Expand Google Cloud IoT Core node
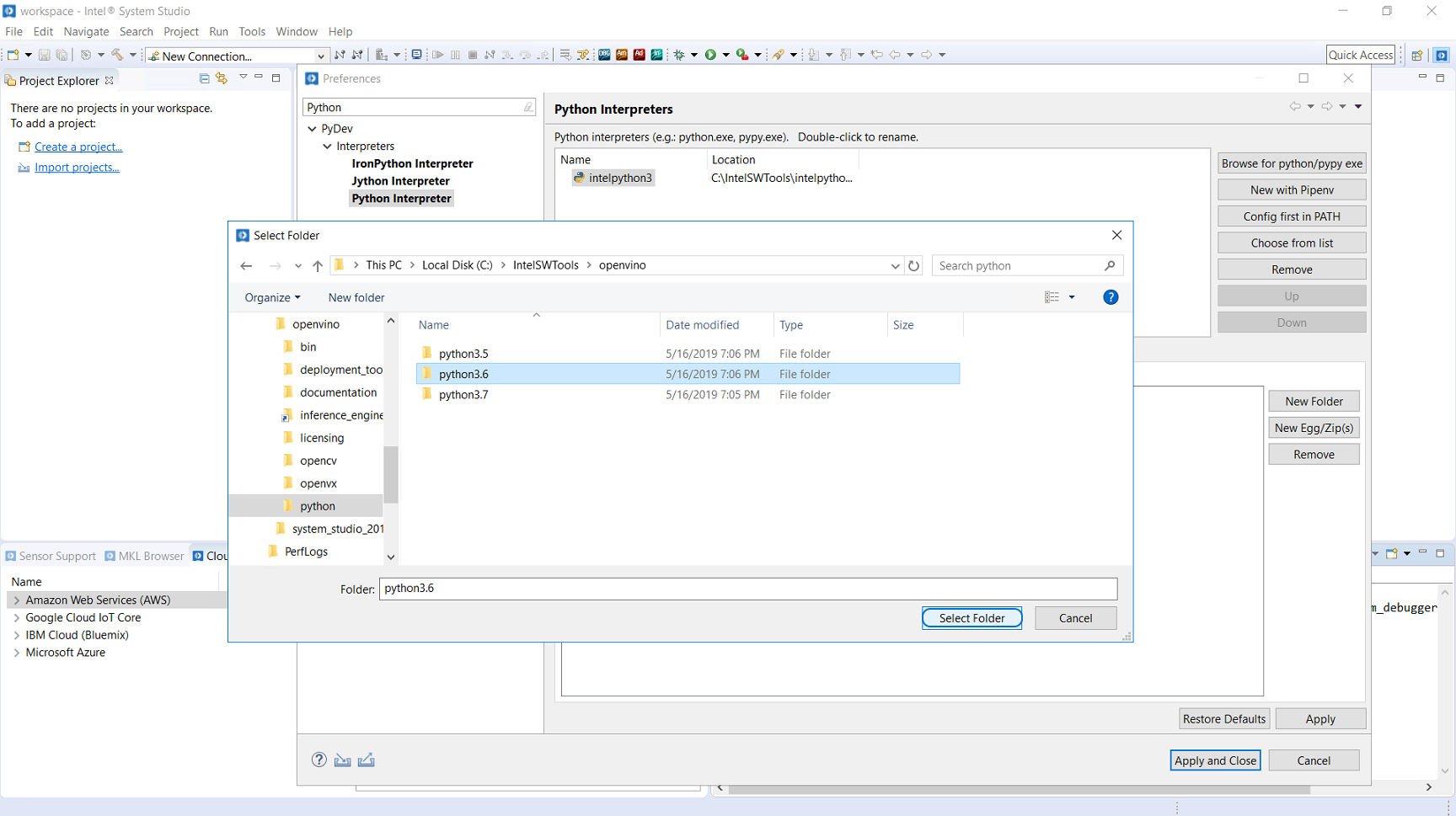Viewport: 1456px width, 816px height. (17, 618)
